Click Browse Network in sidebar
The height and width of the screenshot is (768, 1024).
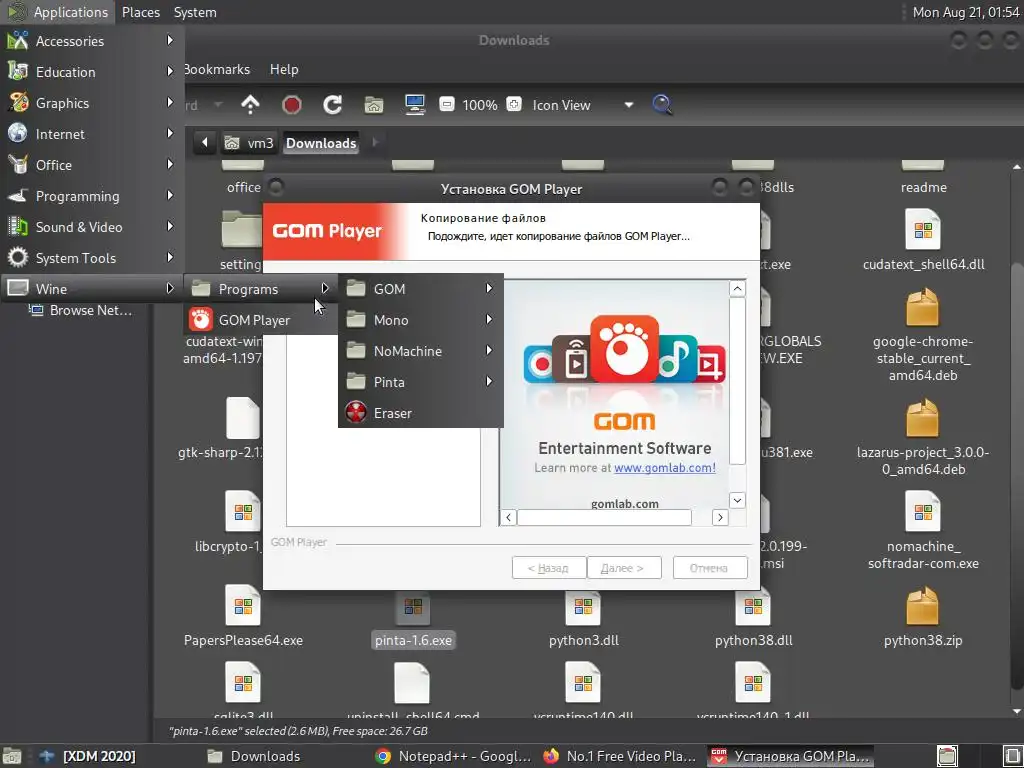point(82,310)
